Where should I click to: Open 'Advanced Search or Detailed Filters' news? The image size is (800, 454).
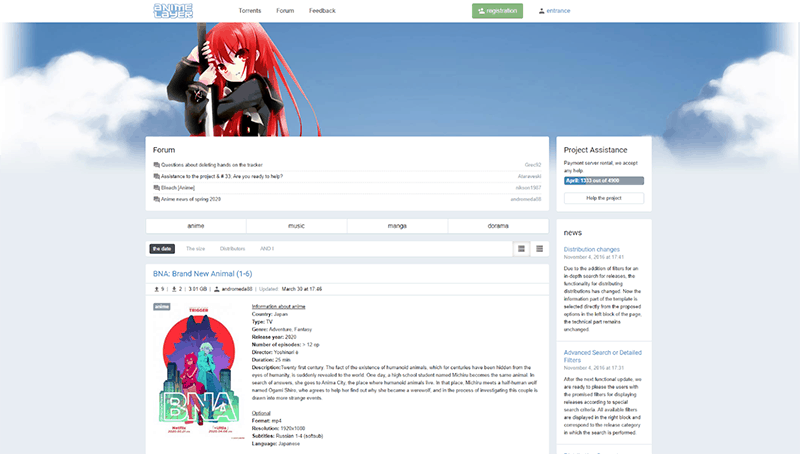(x=603, y=356)
